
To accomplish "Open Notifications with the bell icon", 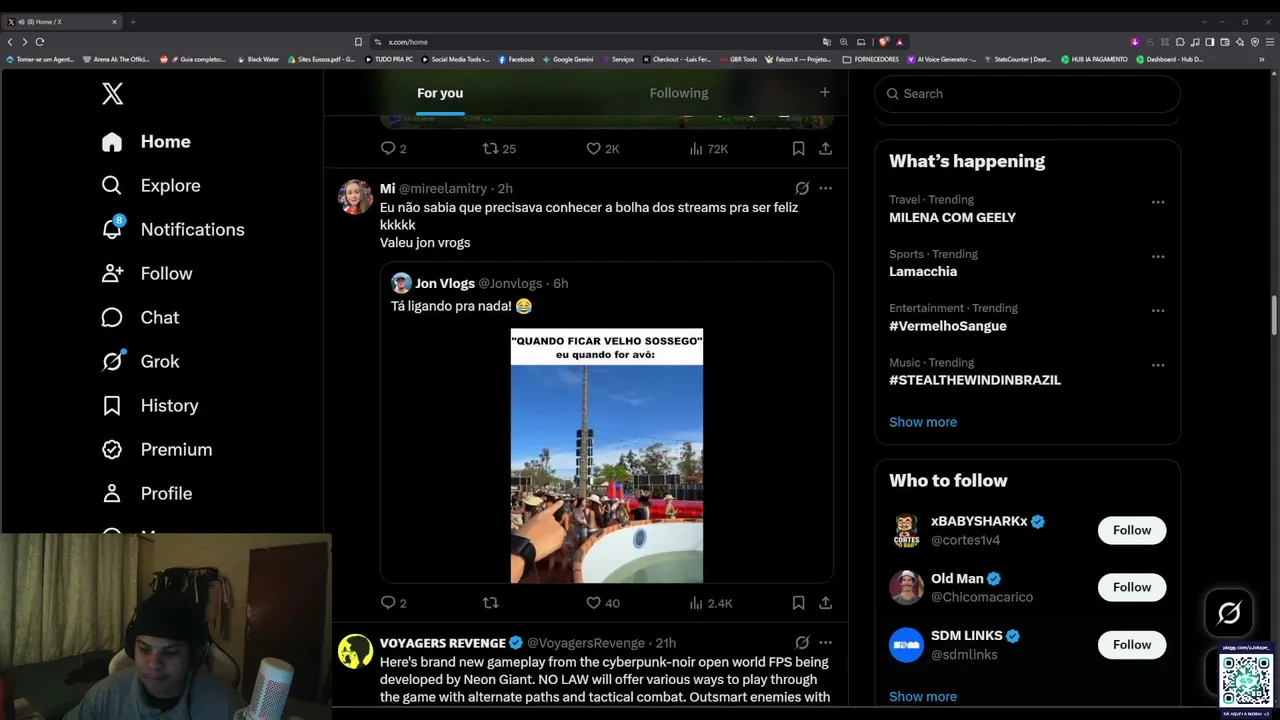I will [173, 230].
